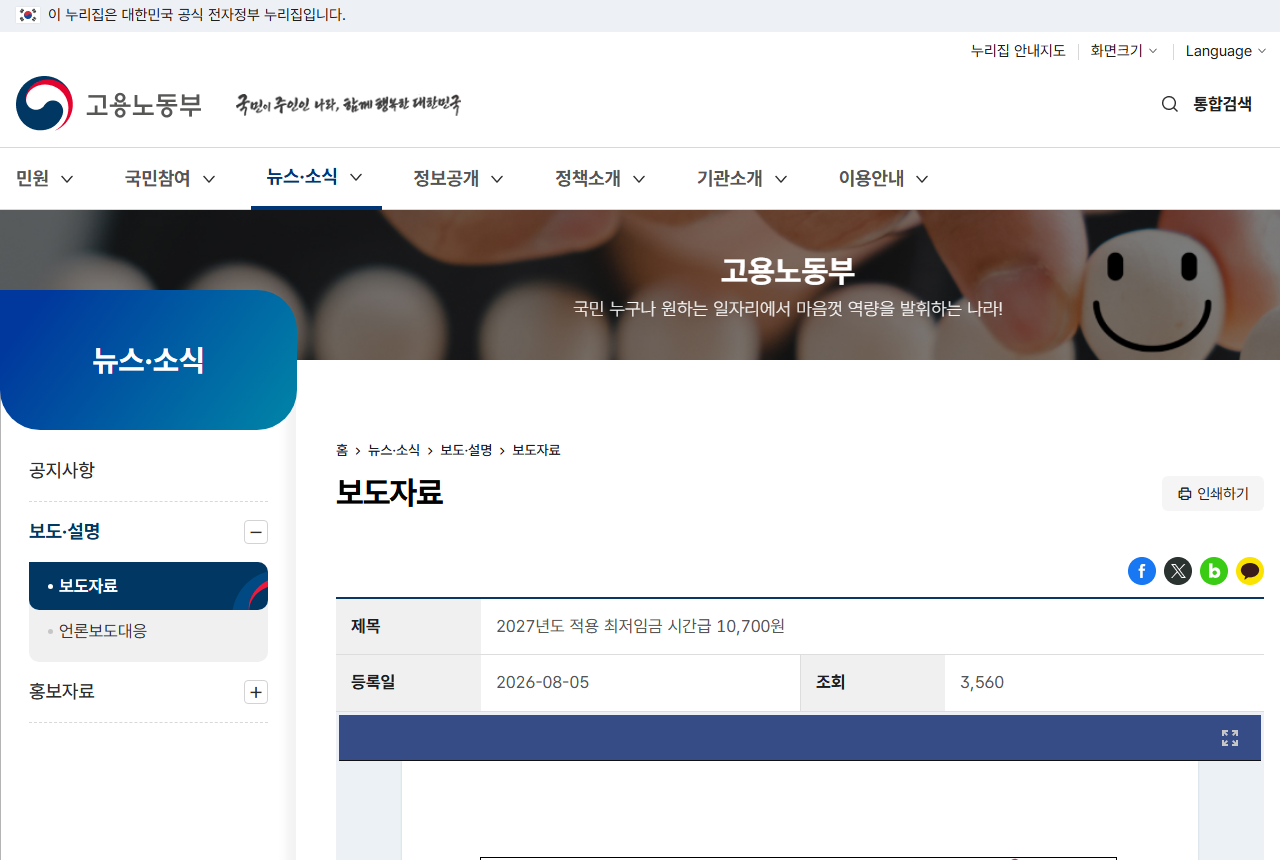The image size is (1280, 860).
Task: Expand the 정책소개 menu
Action: [600, 179]
